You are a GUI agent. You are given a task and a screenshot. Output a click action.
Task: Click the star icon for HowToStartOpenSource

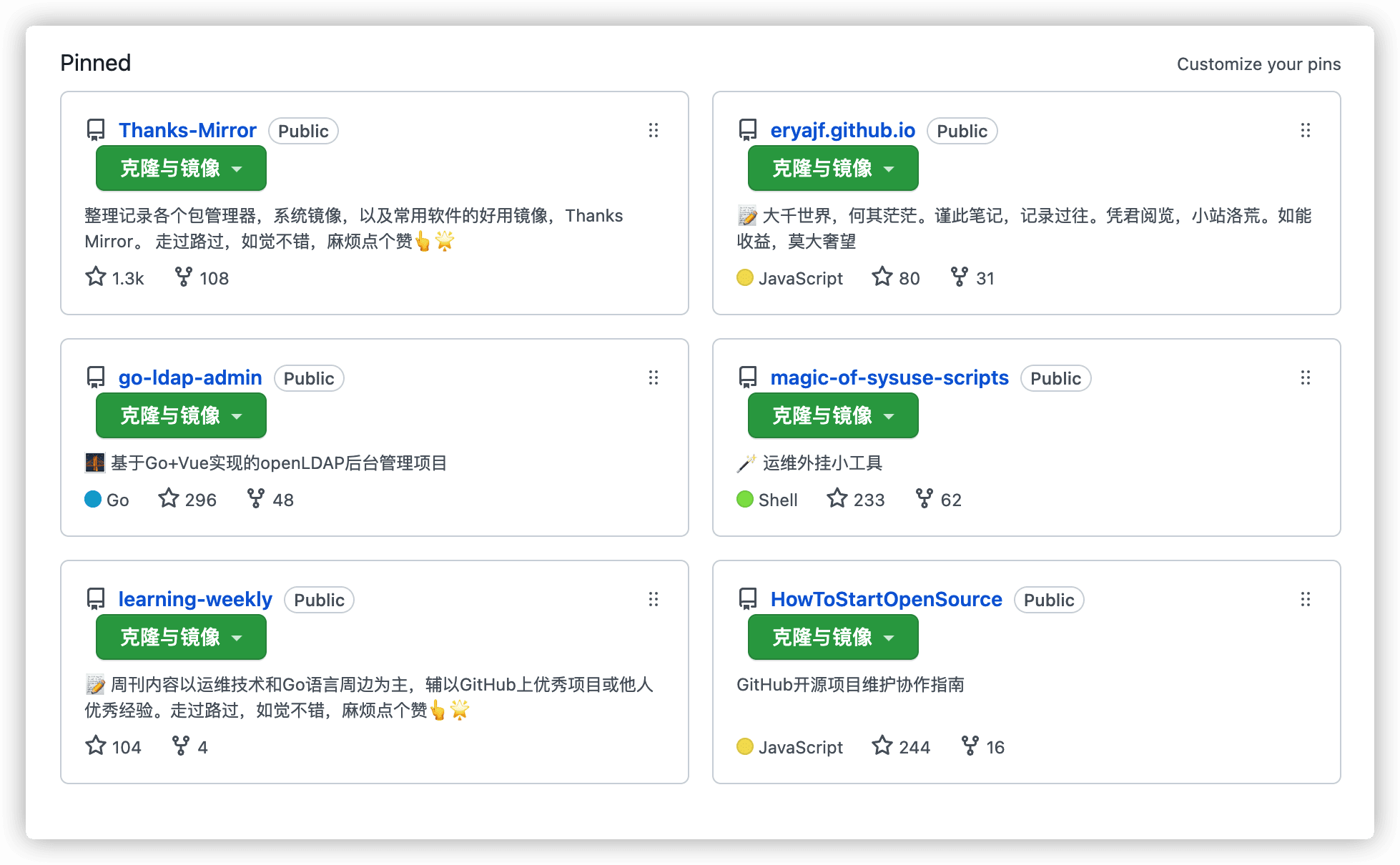tap(882, 746)
